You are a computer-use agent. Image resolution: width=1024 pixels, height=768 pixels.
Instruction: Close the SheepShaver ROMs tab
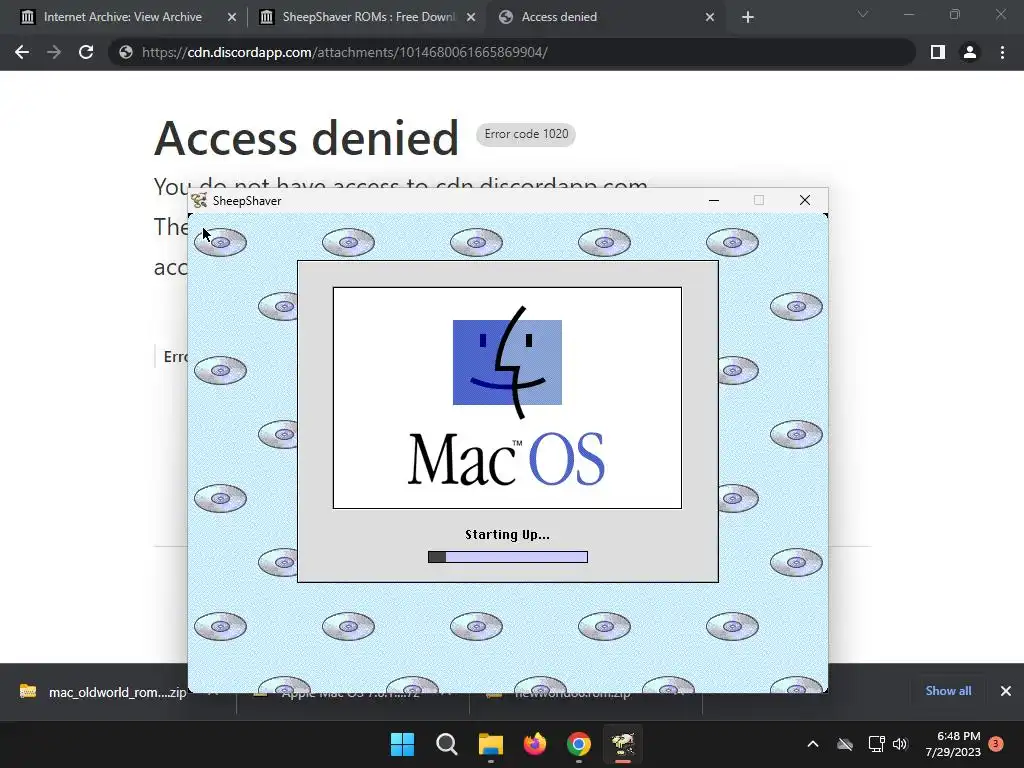[471, 17]
